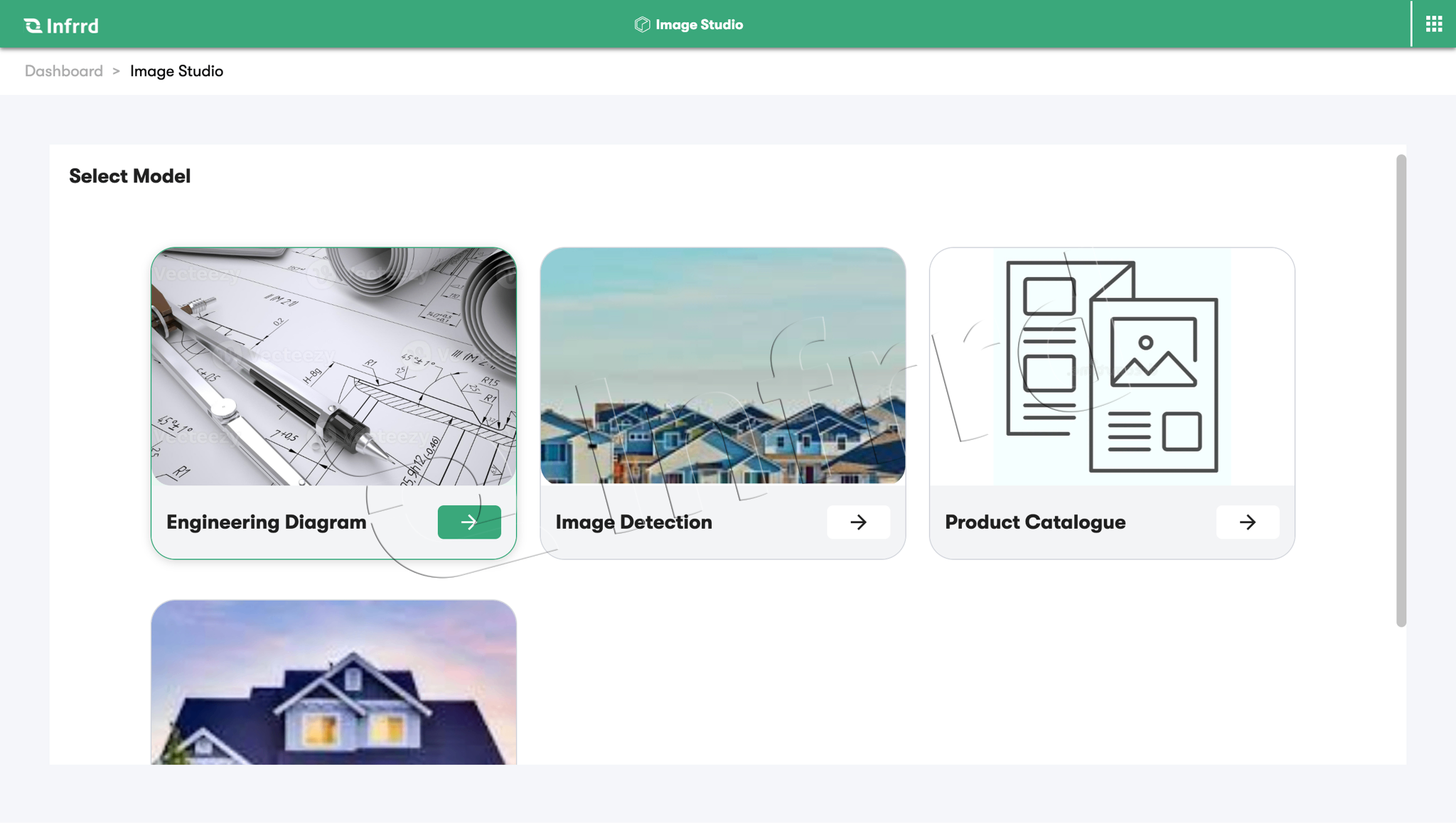Click the Image Detection label
Image resolution: width=1456 pixels, height=823 pixels.
click(633, 522)
